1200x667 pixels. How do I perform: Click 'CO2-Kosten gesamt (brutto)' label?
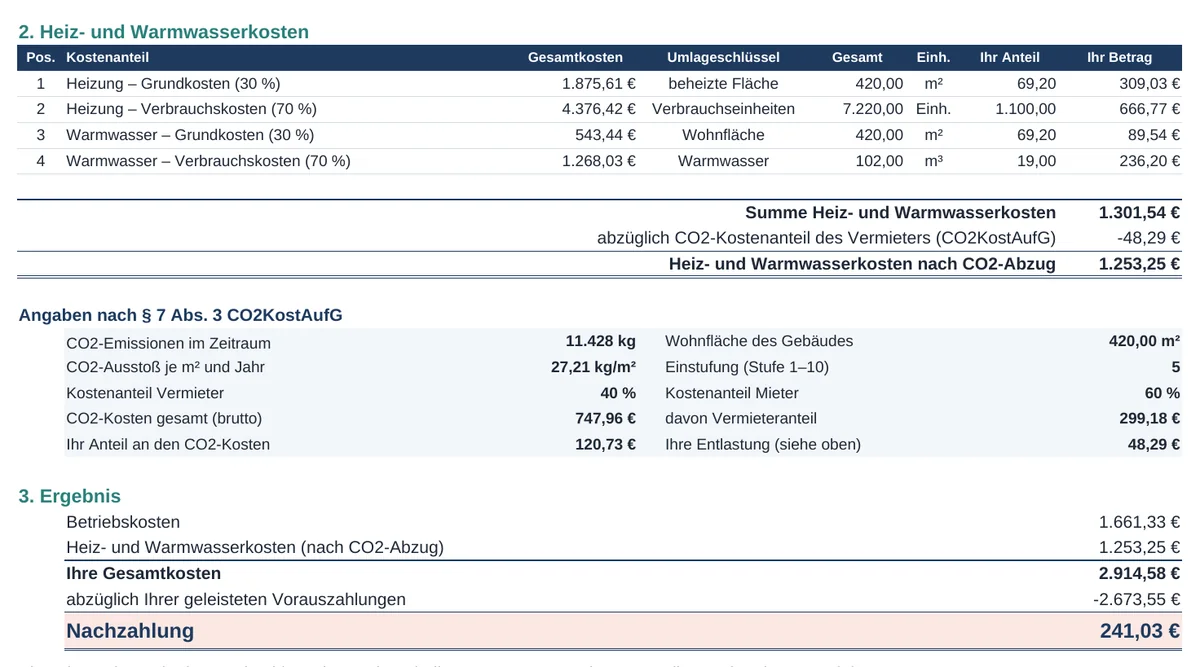tap(164, 418)
